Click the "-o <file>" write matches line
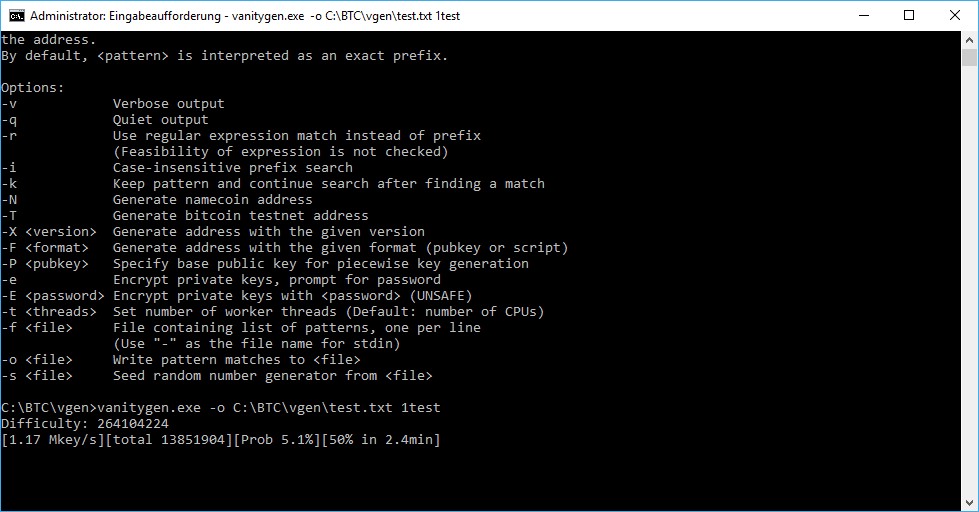The height and width of the screenshot is (512, 979). click(181, 360)
